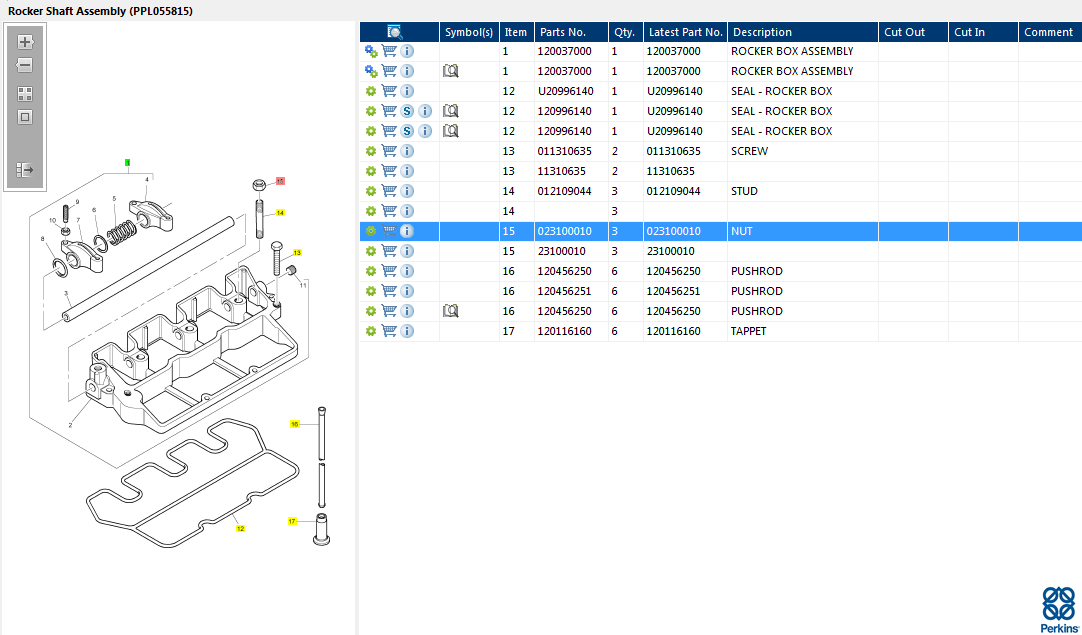Click green callout 1 on the diagram
The width and height of the screenshot is (1082, 635).
click(127, 162)
